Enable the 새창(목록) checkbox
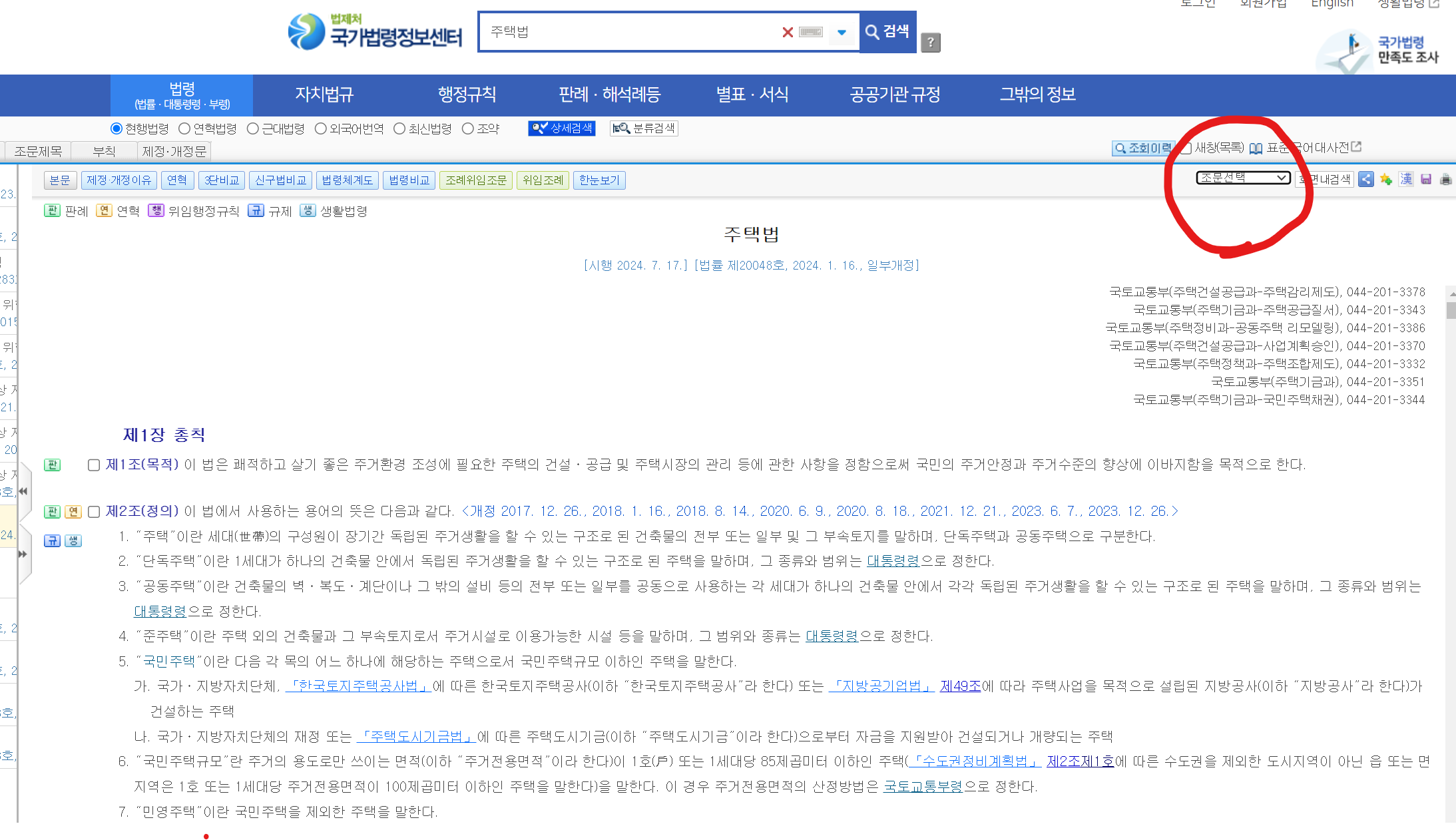This screenshot has height=840, width=1456. [1186, 148]
